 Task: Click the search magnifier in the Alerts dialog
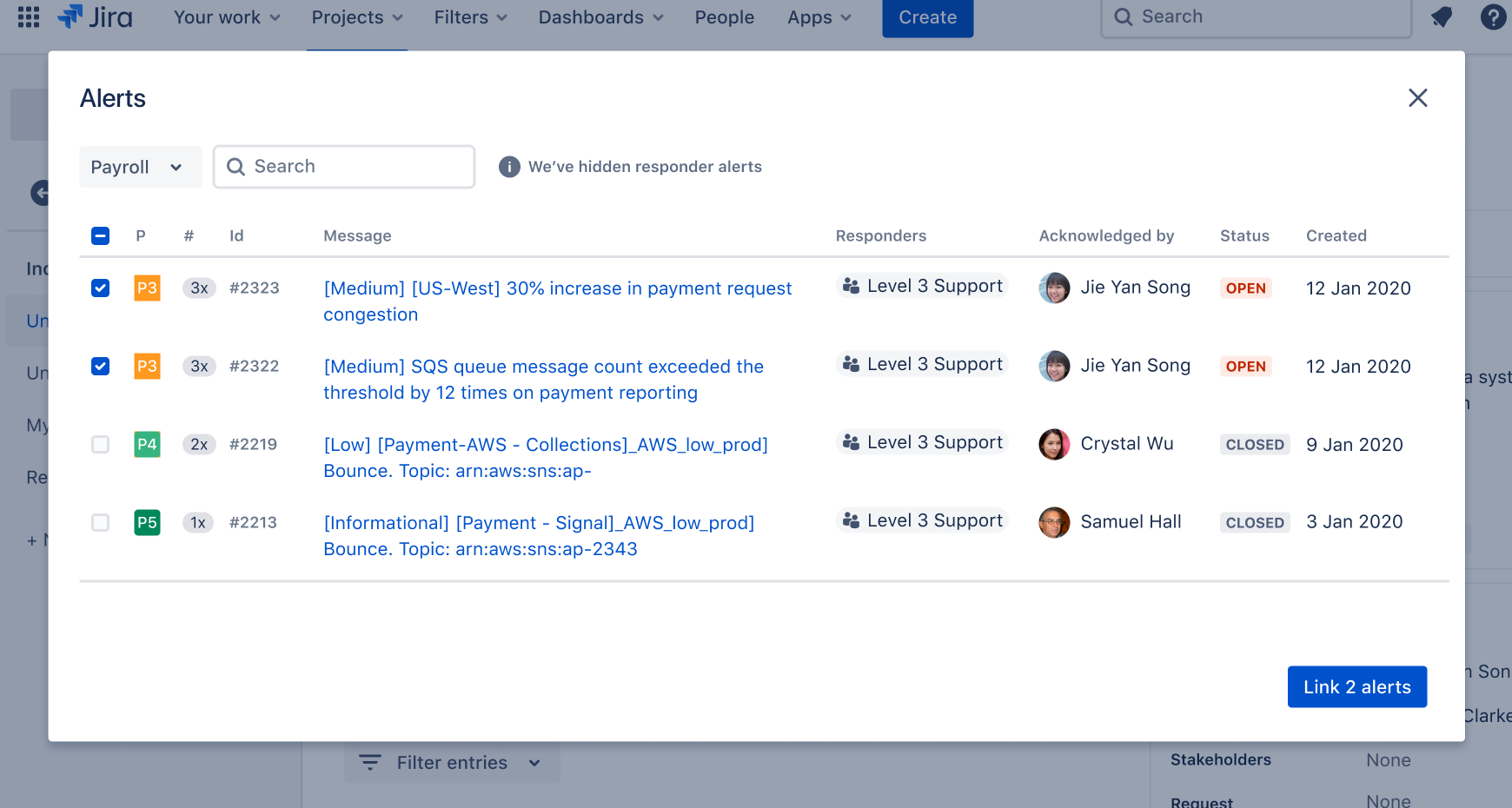click(x=235, y=166)
